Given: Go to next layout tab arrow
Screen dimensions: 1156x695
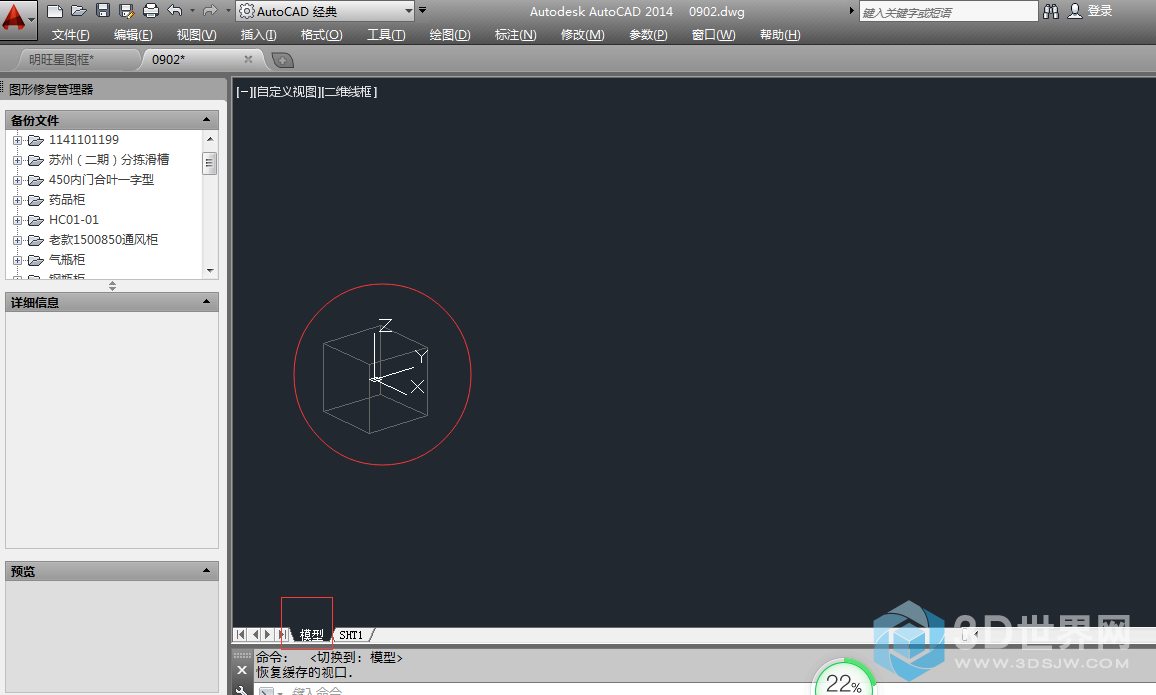Looking at the screenshot, I should pyautogui.click(x=268, y=635).
